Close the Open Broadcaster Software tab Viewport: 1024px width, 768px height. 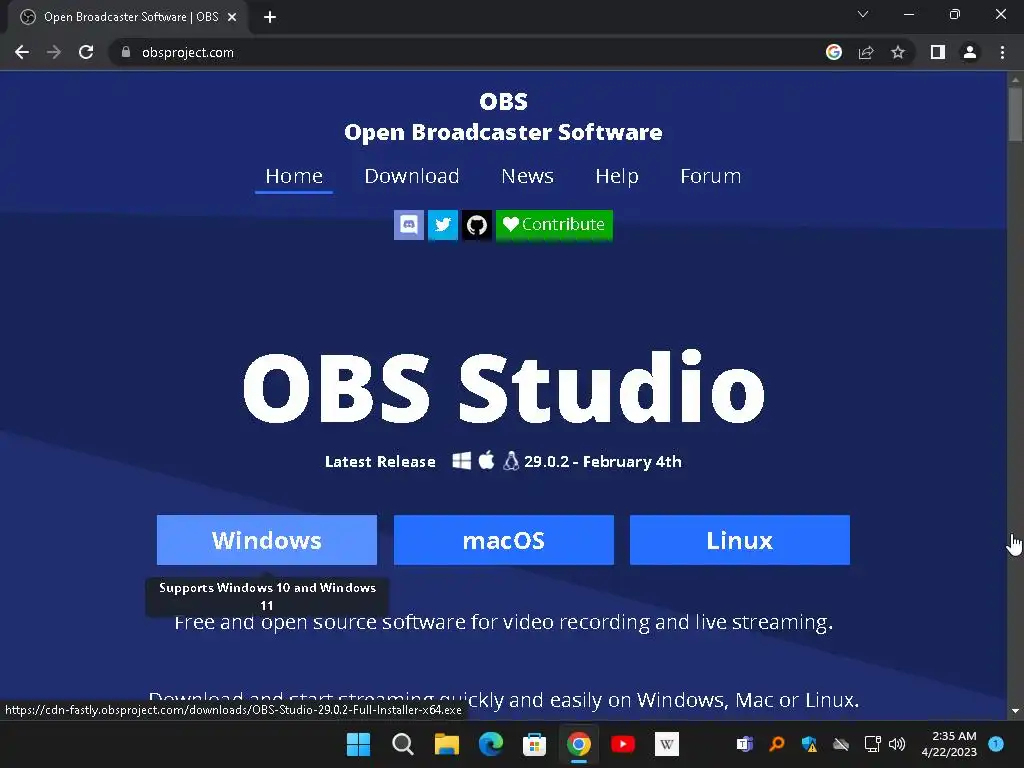click(232, 17)
